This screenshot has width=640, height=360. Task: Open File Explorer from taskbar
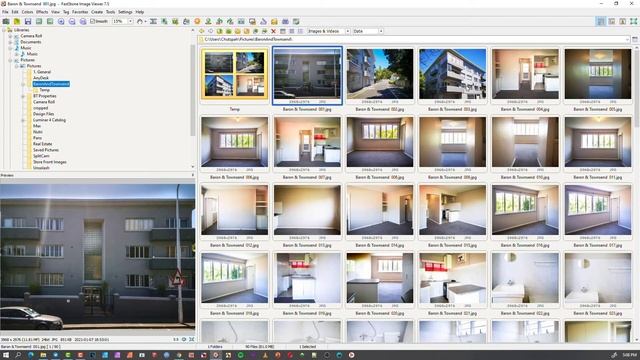point(43,355)
